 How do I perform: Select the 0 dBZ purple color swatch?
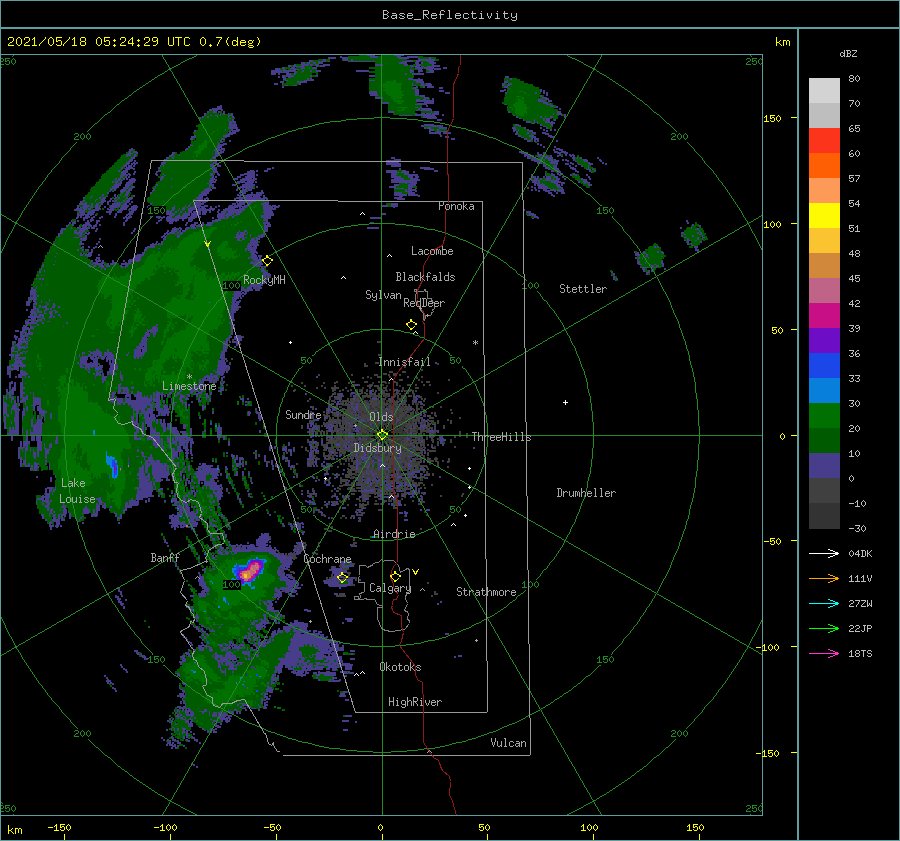coord(824,466)
